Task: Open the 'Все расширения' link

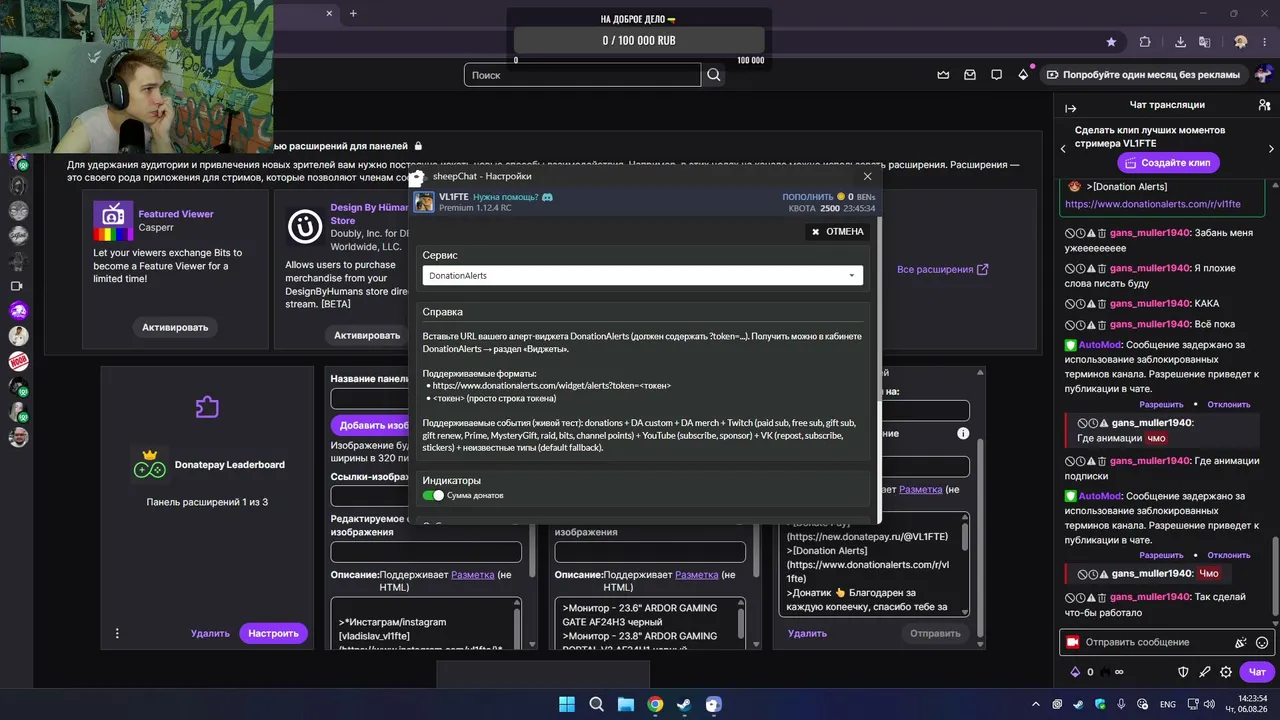Action: [x=942, y=269]
